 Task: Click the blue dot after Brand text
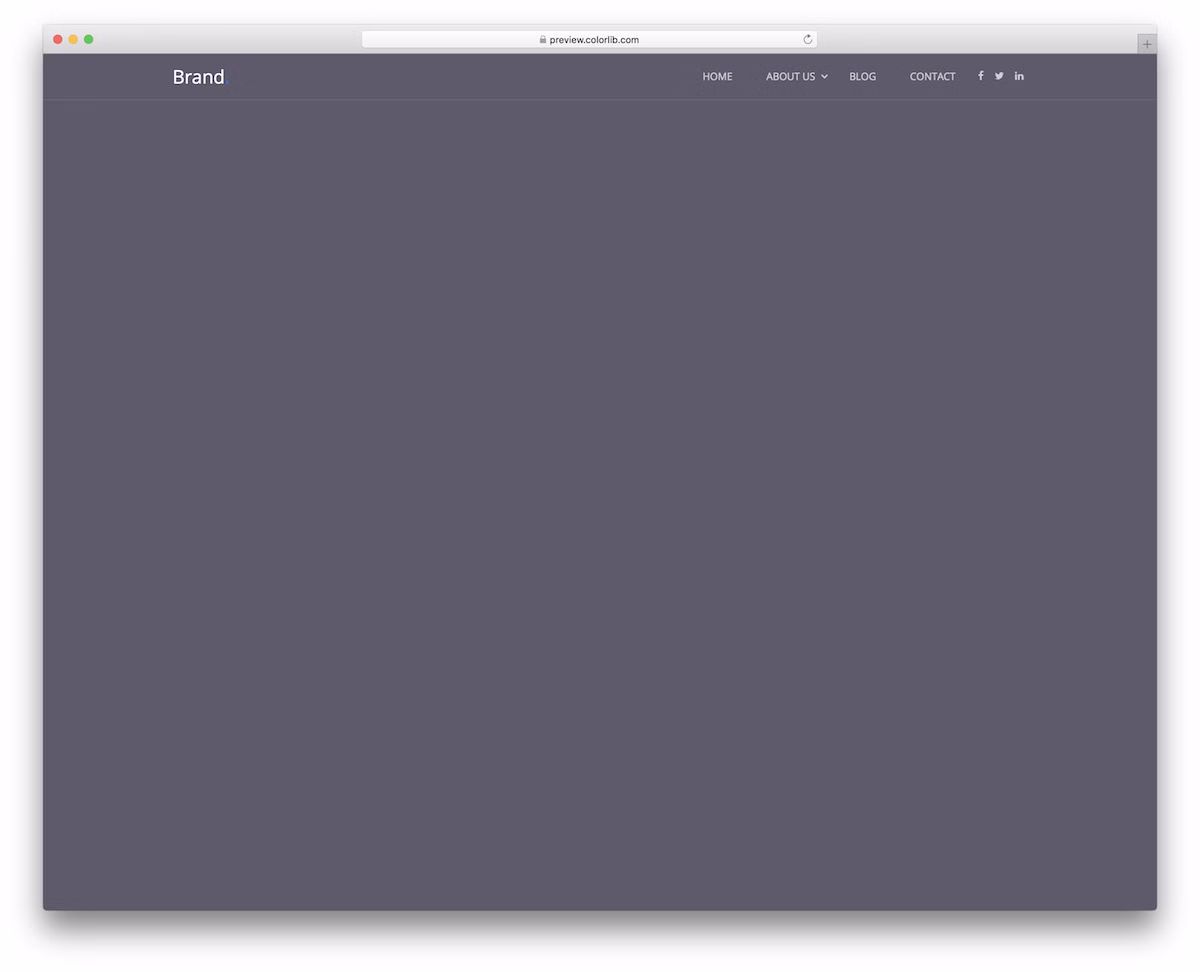227,84
